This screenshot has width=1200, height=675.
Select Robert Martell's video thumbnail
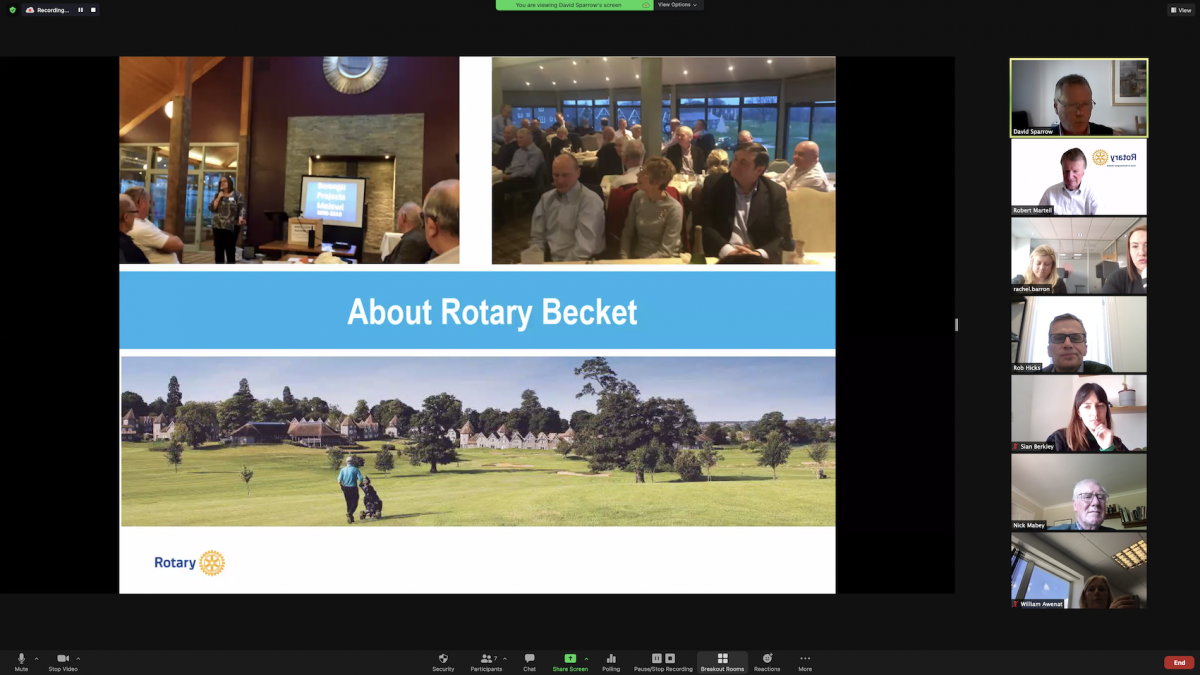pos(1079,177)
